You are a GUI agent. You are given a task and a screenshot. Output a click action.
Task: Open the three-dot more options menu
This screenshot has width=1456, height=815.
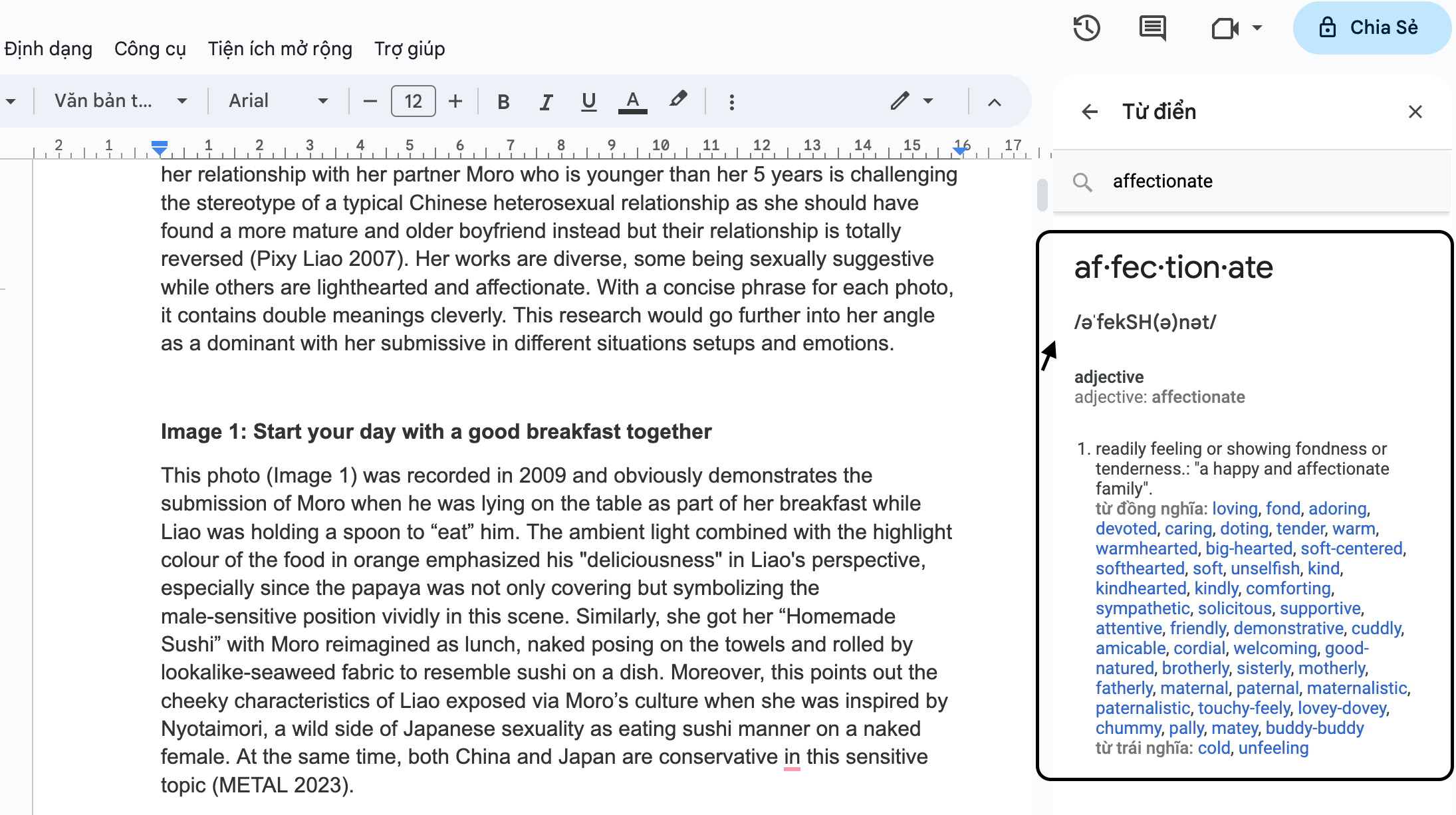pyautogui.click(x=731, y=102)
